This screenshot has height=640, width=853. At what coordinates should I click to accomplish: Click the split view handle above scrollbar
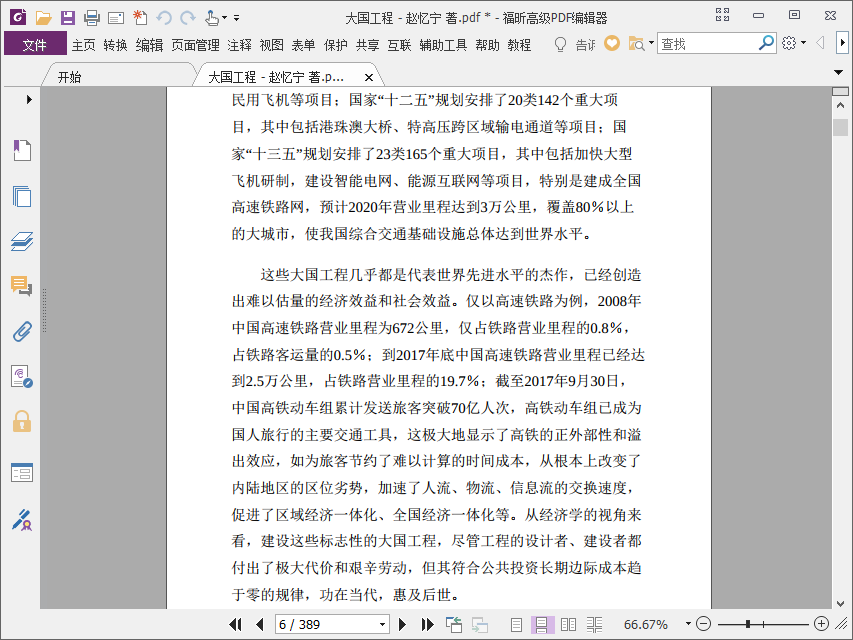click(x=840, y=91)
